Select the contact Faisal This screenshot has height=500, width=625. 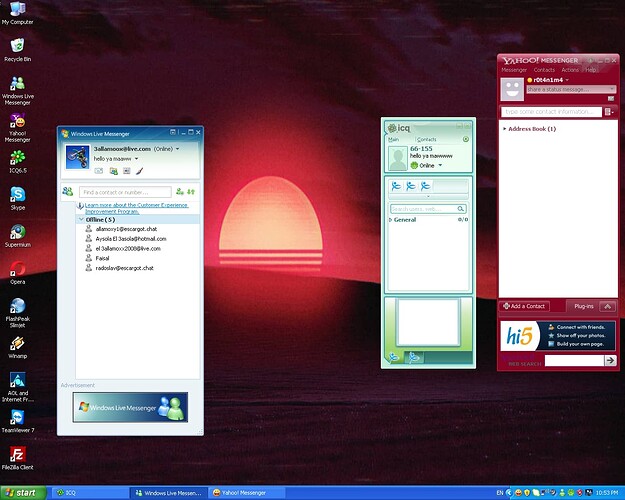coord(102,258)
